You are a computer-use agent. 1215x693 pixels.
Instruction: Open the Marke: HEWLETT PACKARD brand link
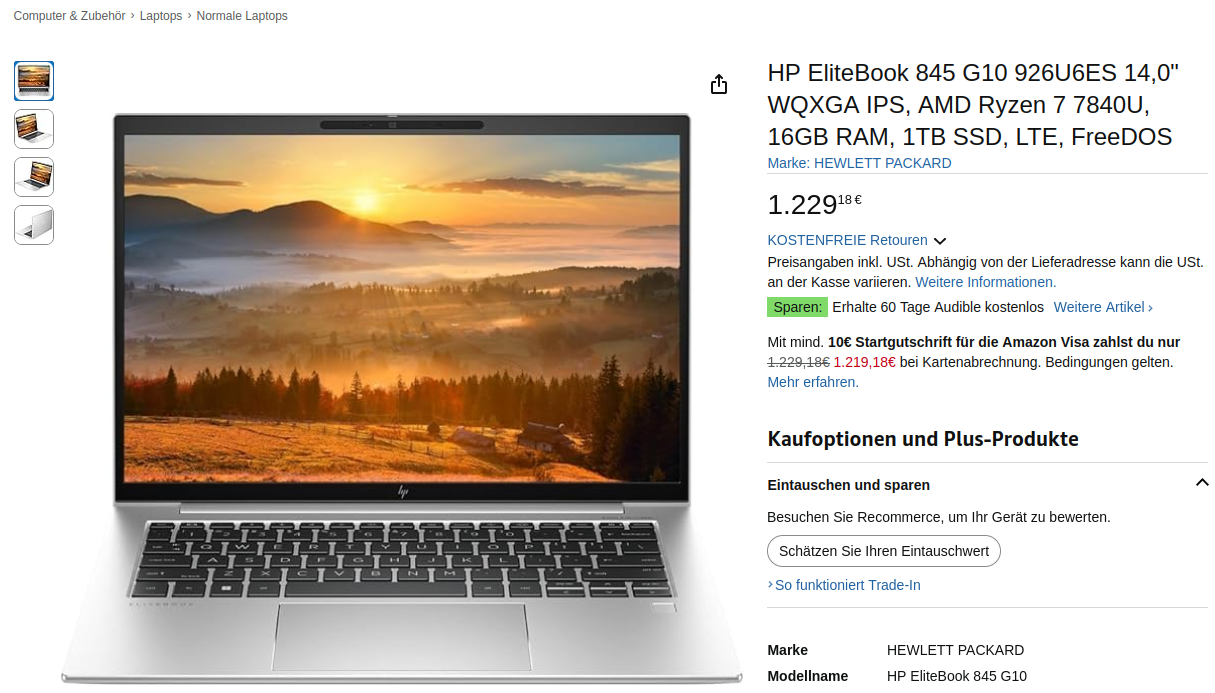click(x=859, y=163)
